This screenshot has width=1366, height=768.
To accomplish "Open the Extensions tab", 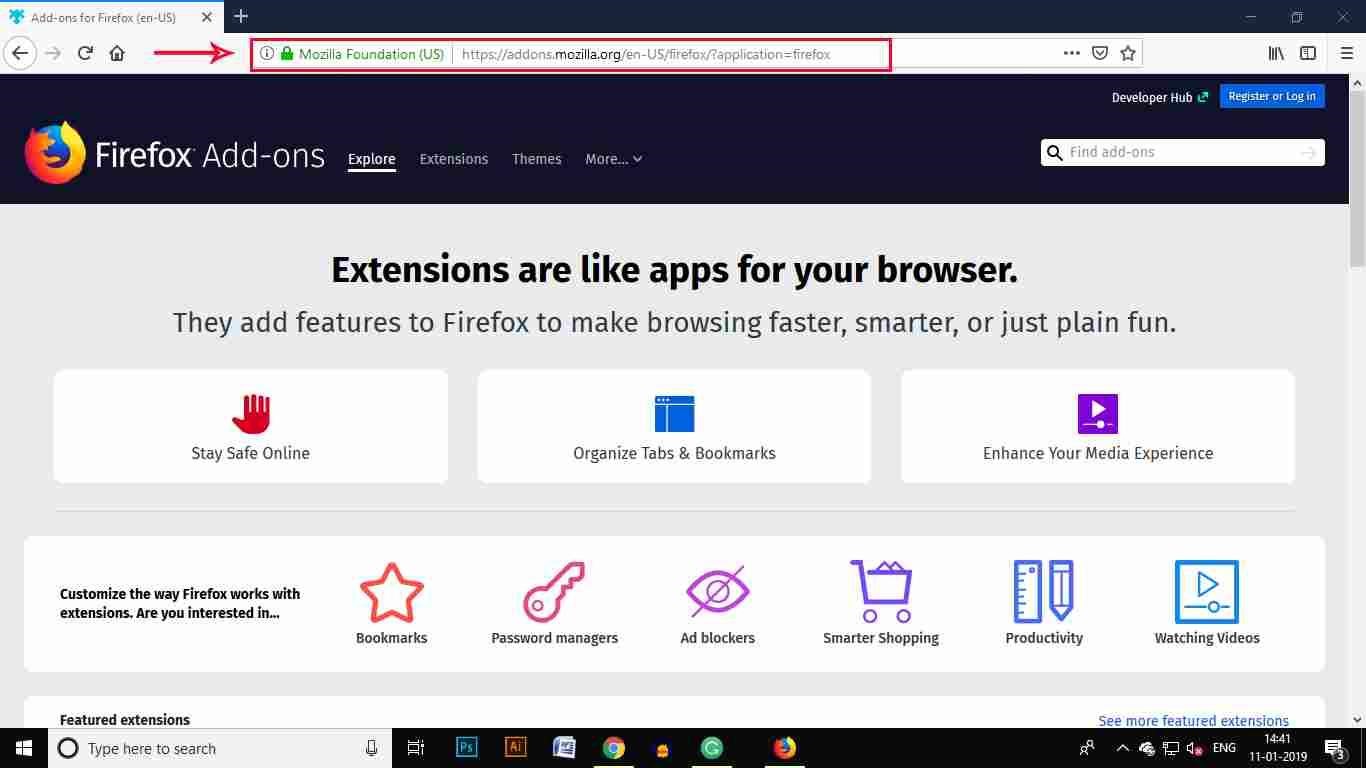I will pyautogui.click(x=454, y=159).
